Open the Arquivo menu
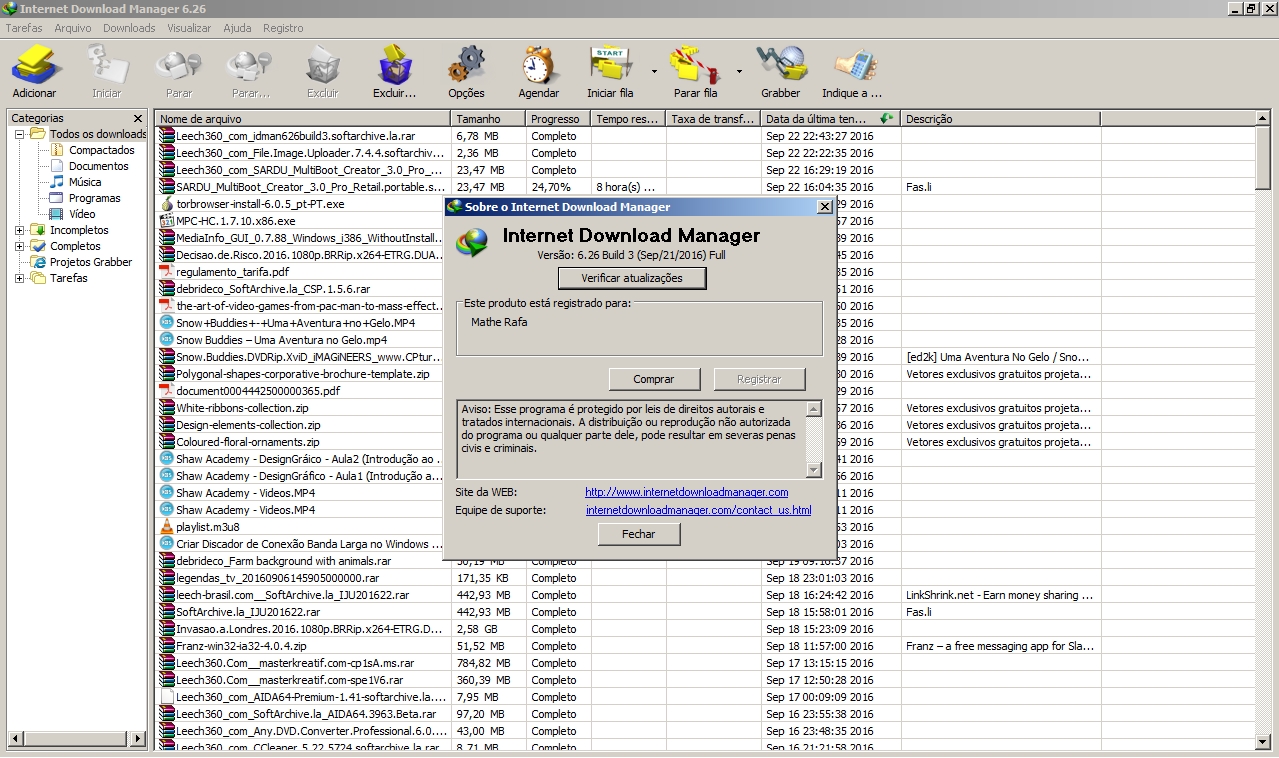 pos(73,28)
